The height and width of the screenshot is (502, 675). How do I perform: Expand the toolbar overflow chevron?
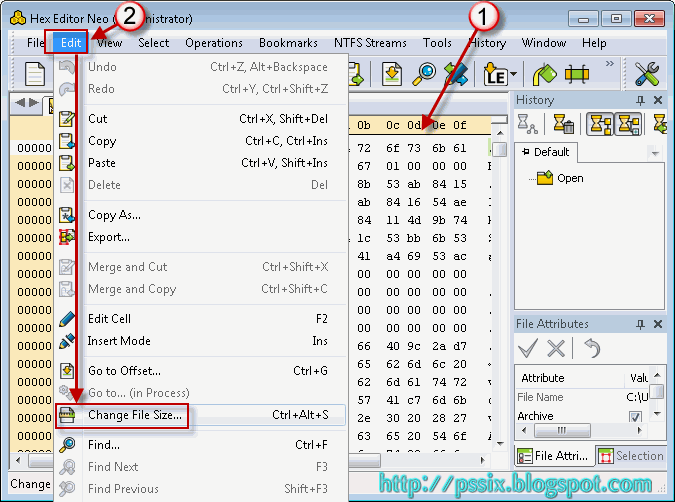610,64
